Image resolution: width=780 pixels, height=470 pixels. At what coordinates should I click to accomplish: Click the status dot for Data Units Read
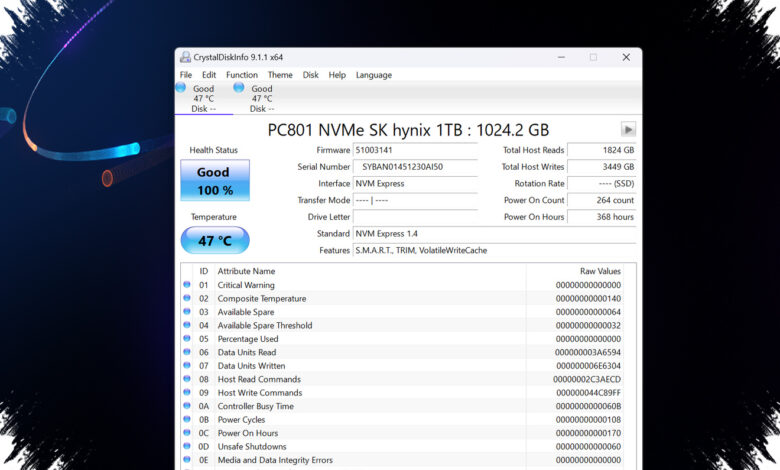(187, 352)
